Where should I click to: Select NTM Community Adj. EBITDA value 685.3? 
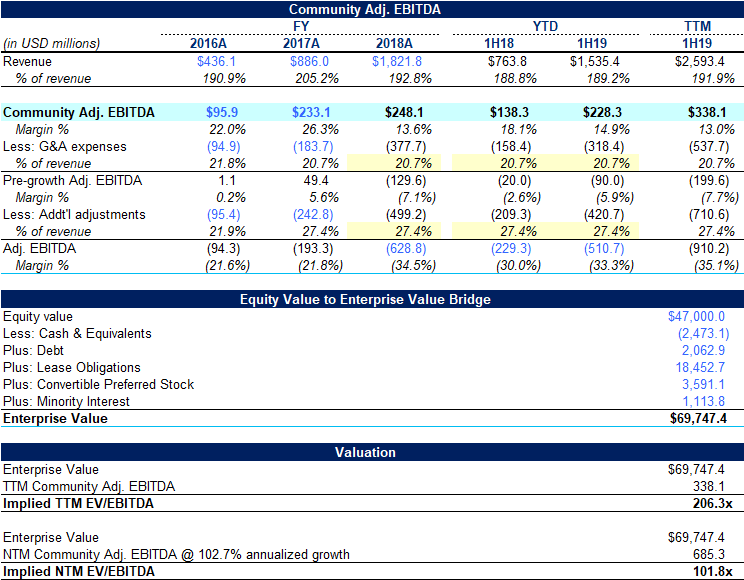[709, 554]
